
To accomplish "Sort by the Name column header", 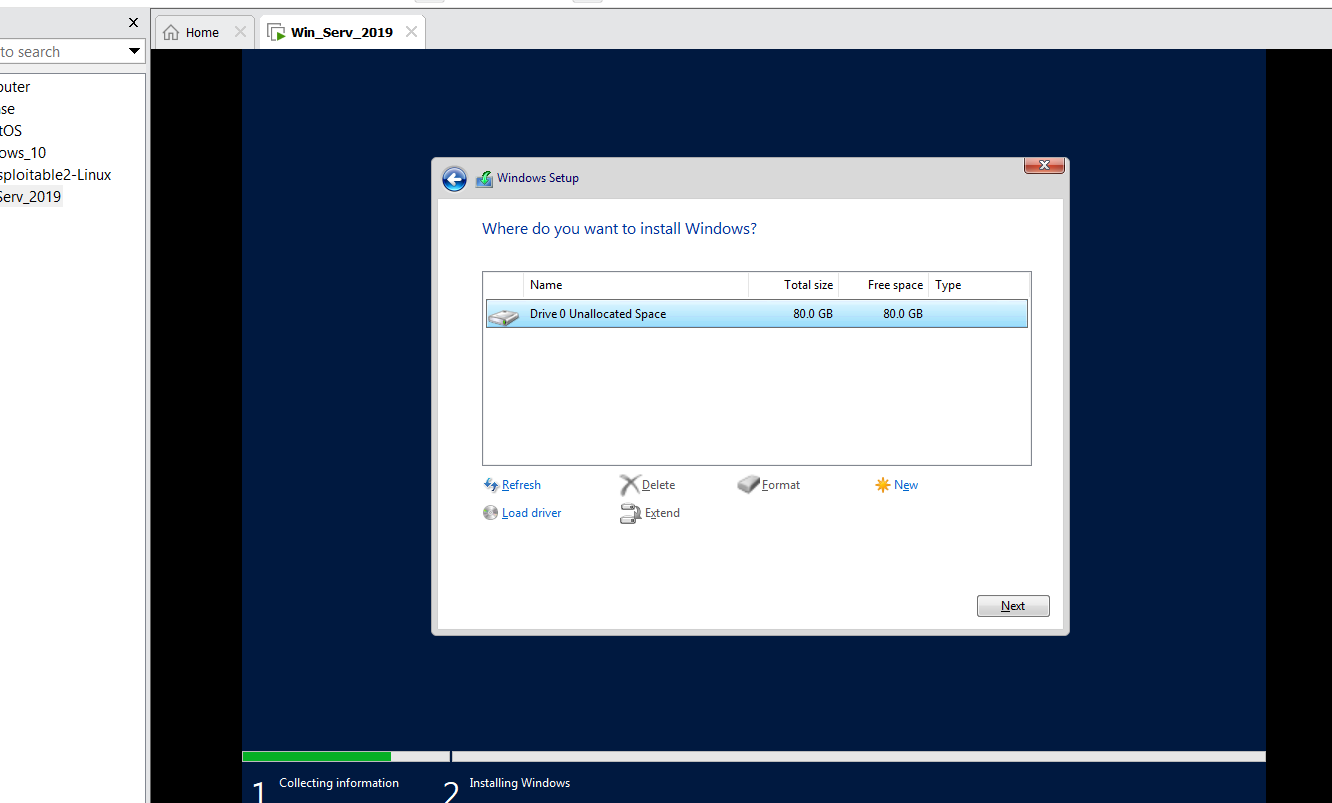I will click(635, 285).
